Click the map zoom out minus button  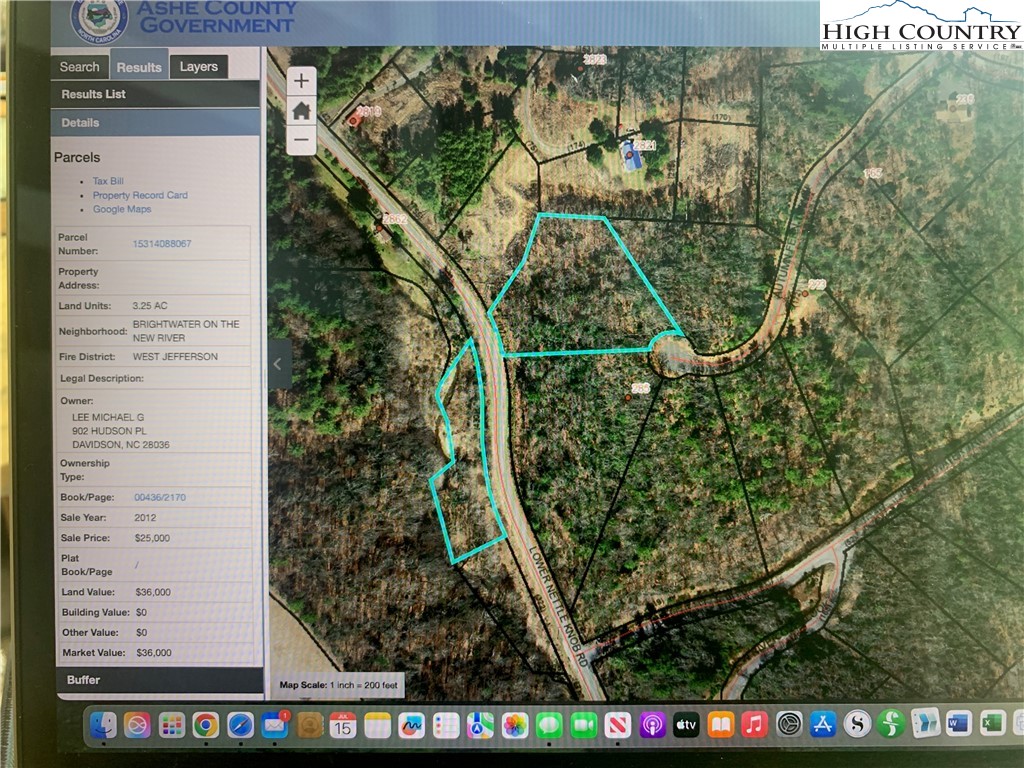click(x=301, y=138)
